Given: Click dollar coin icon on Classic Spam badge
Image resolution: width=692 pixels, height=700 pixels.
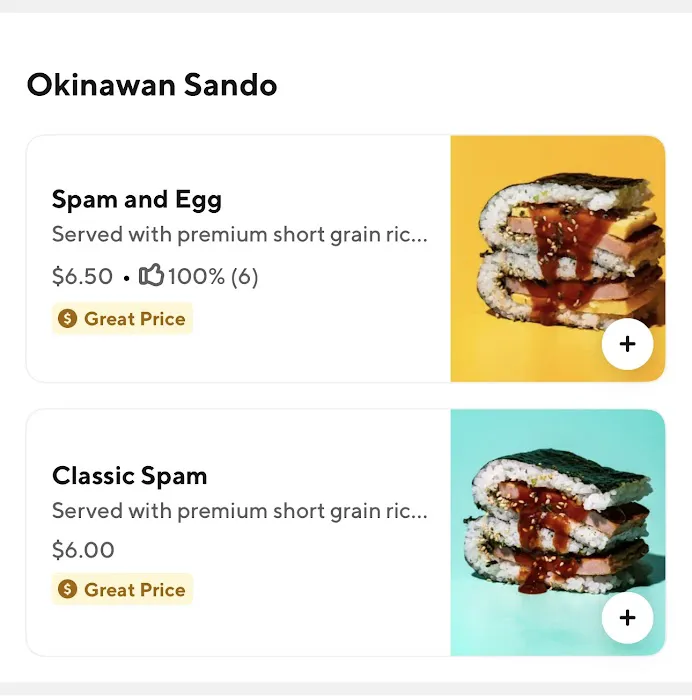Looking at the screenshot, I should pos(67,590).
